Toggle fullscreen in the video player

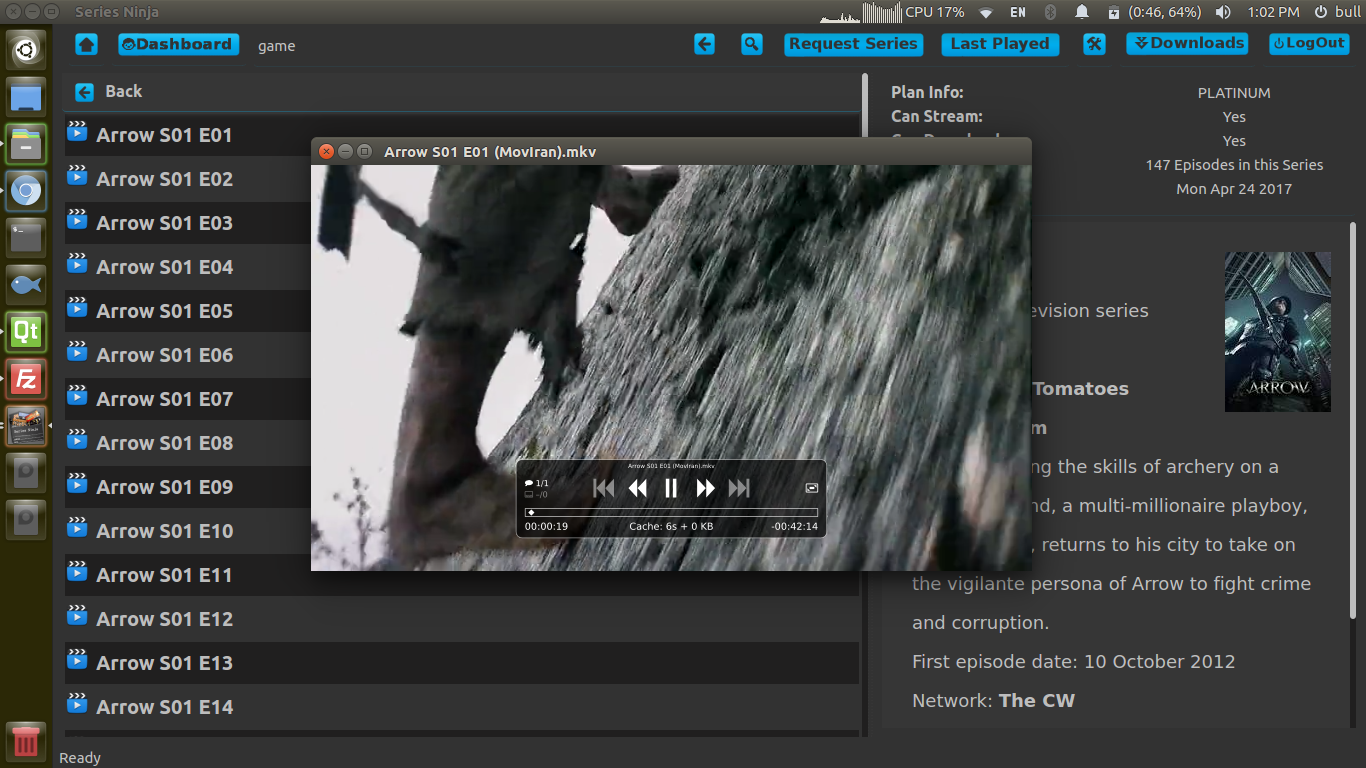[x=812, y=488]
